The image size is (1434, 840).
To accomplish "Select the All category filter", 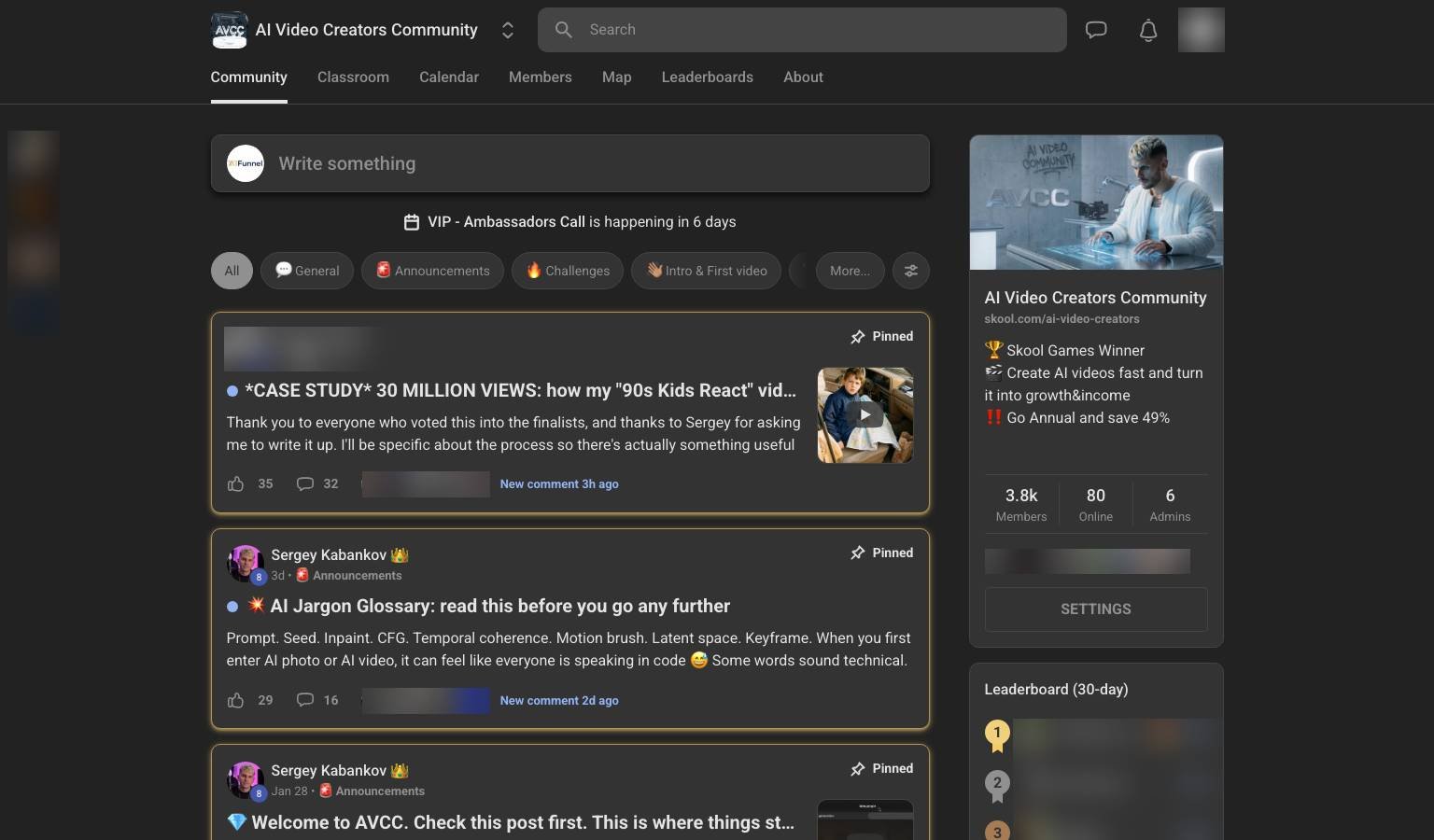I will (232, 271).
